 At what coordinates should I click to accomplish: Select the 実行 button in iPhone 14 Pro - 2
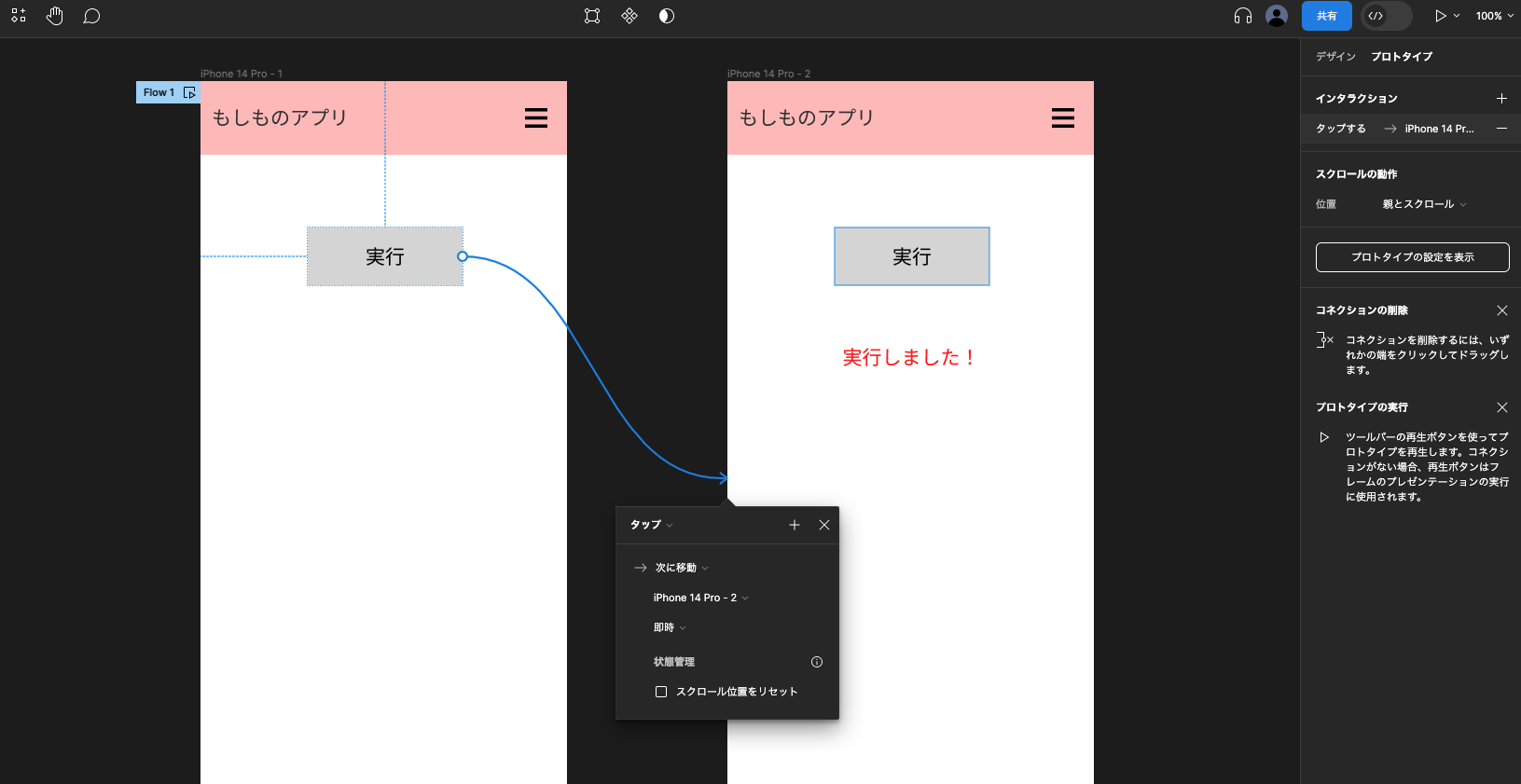(912, 256)
